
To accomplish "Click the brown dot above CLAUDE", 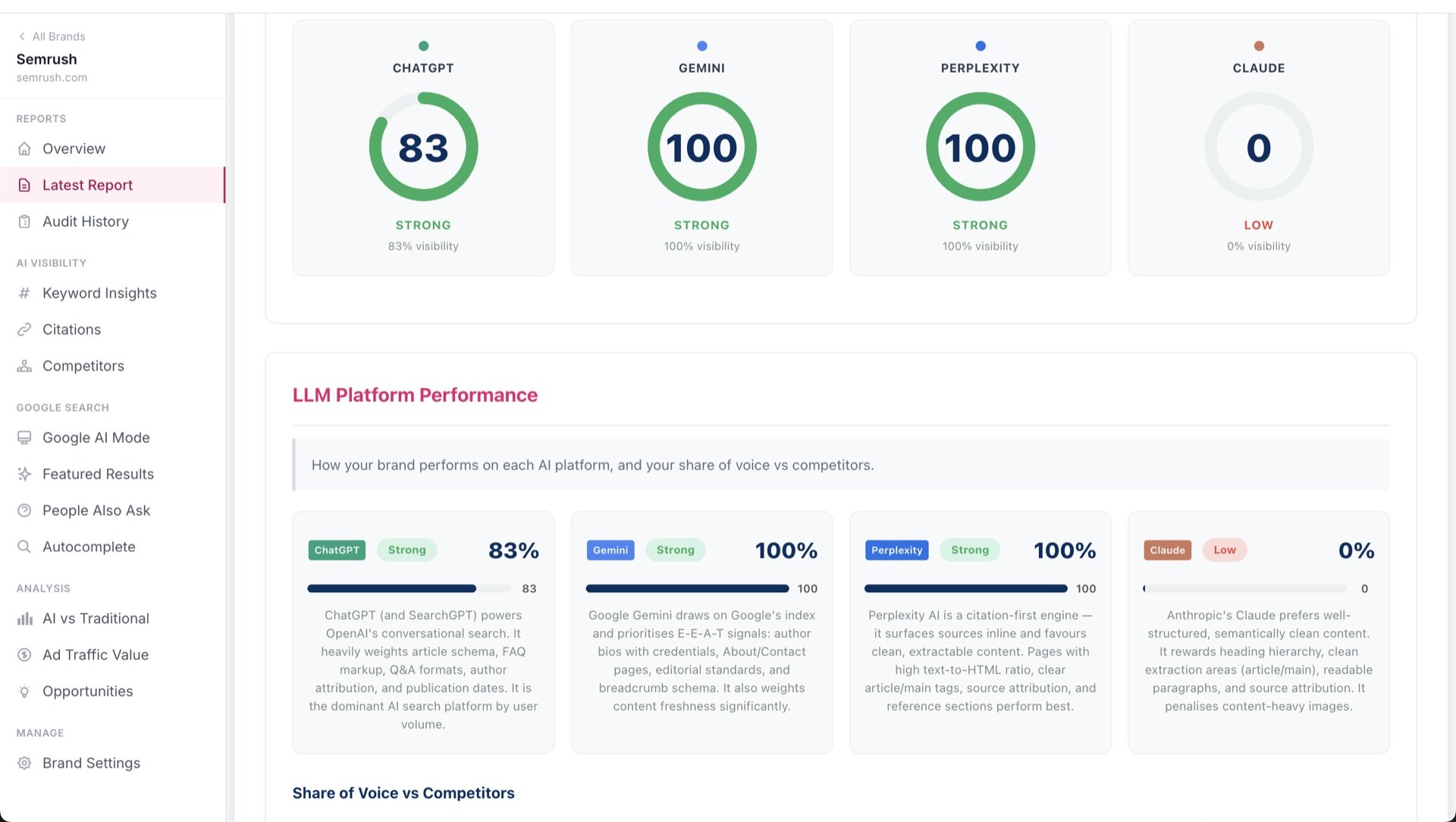I will click(x=1259, y=46).
